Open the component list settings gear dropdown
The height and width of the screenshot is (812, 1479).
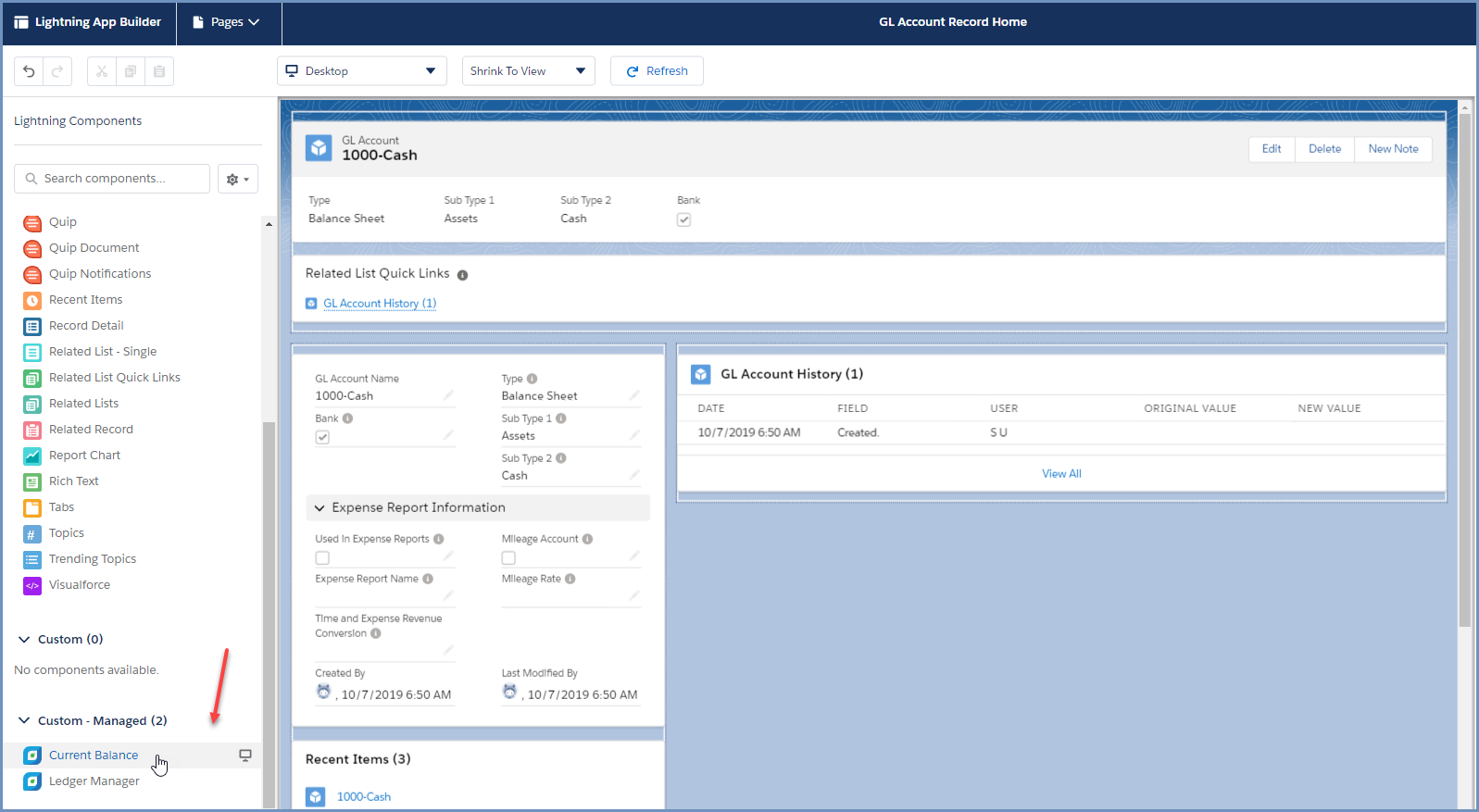click(x=238, y=179)
